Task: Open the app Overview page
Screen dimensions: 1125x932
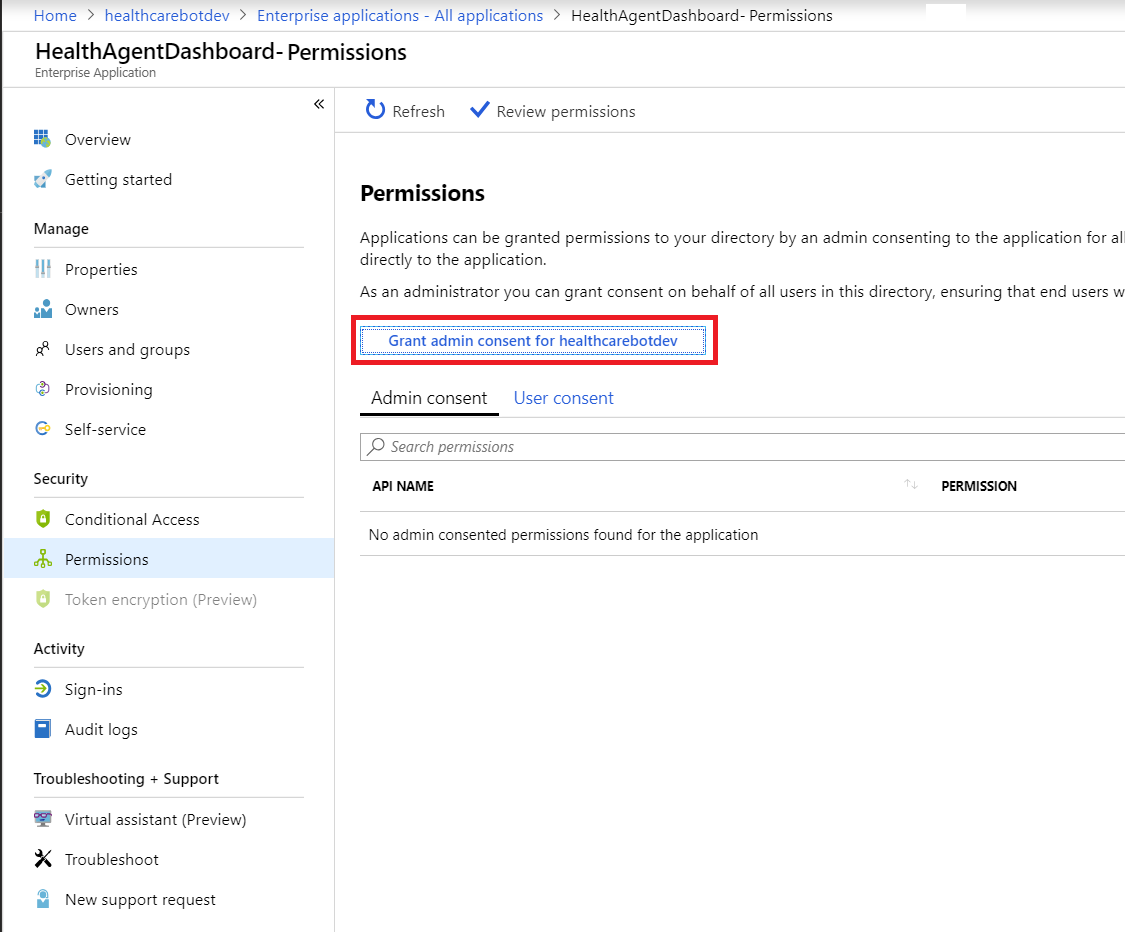Action: click(99, 139)
